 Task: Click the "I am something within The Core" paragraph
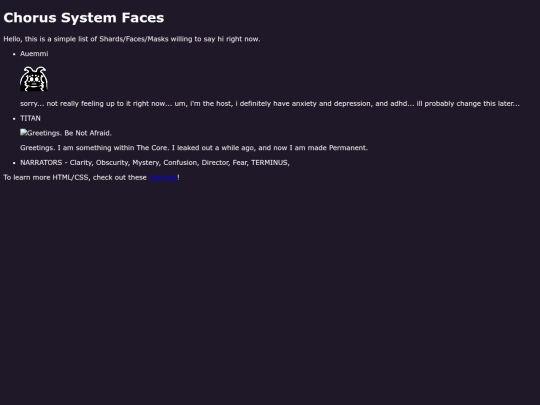pyautogui.click(x=194, y=148)
